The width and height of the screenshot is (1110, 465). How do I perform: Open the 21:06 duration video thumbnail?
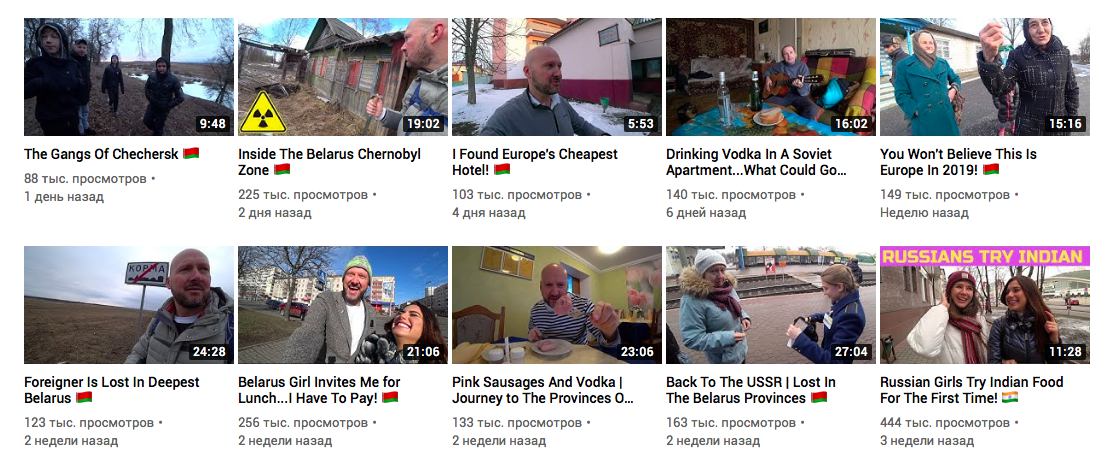tap(343, 305)
